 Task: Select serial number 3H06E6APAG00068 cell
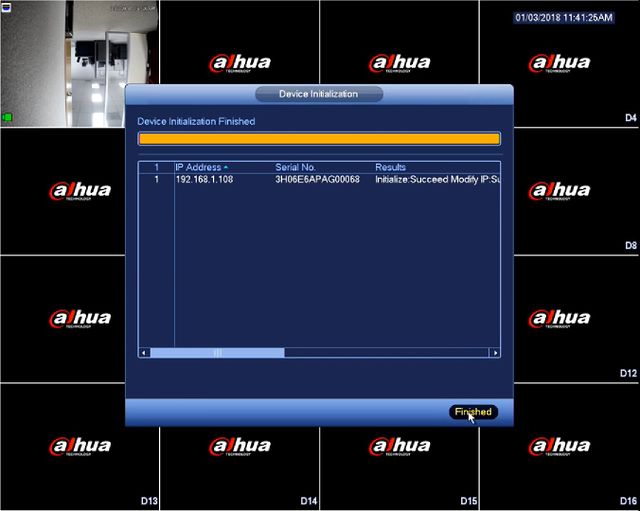point(317,180)
